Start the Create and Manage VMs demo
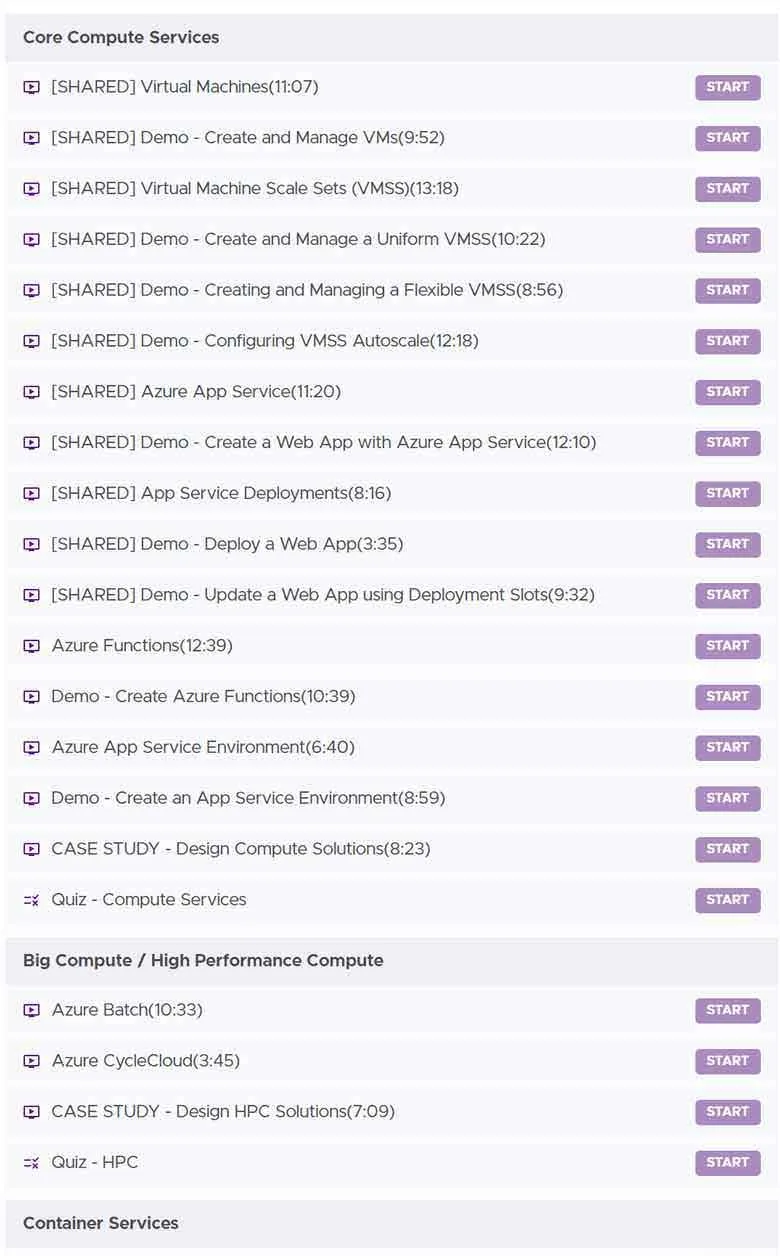Viewport: 780px width, 1256px height. (728, 138)
